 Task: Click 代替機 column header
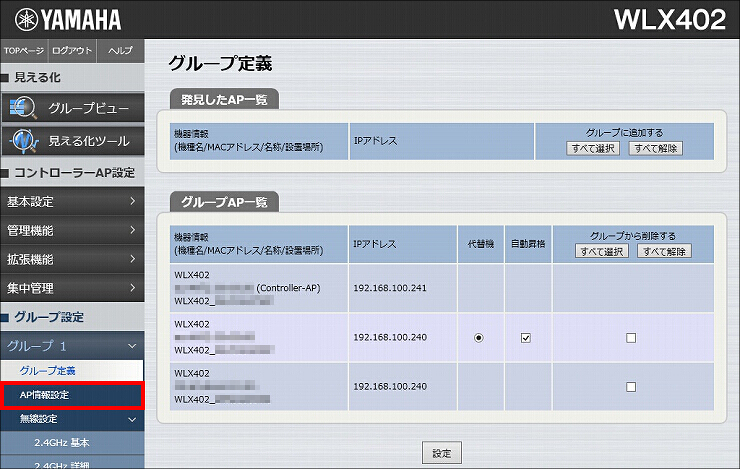pyautogui.click(x=480, y=244)
